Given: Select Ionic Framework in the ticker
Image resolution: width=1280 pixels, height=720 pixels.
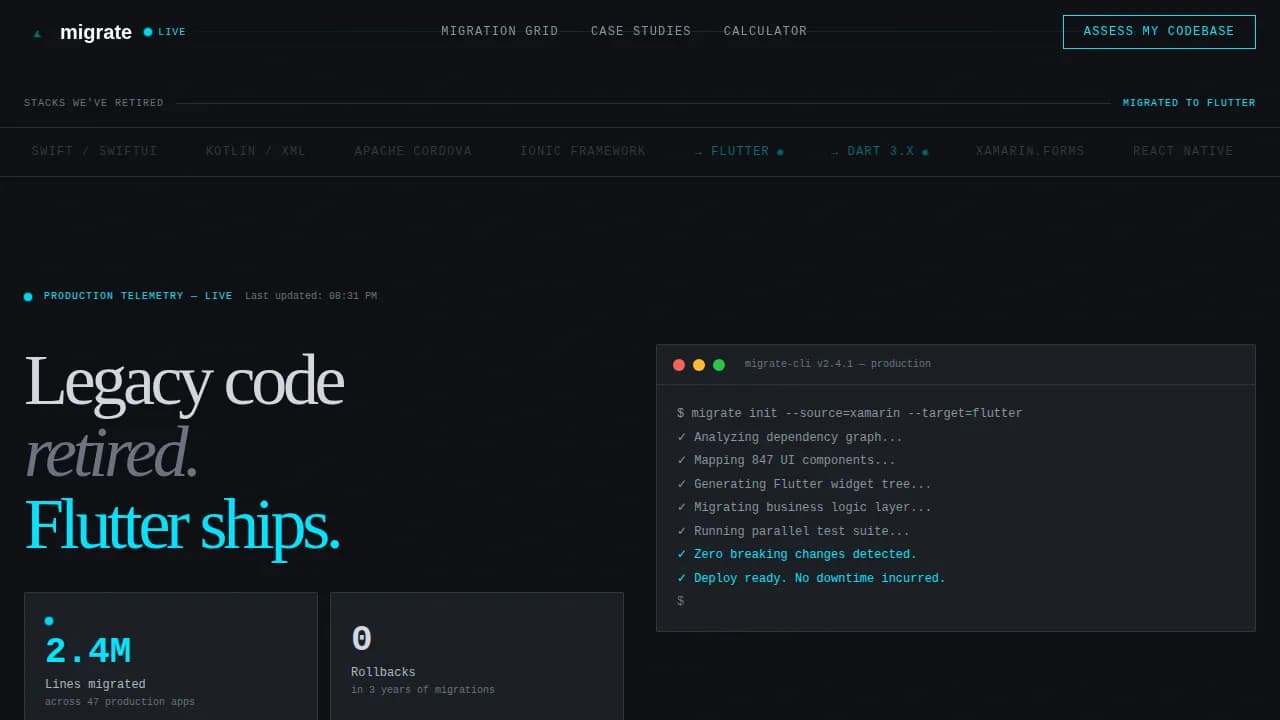Looking at the screenshot, I should pos(583,152).
